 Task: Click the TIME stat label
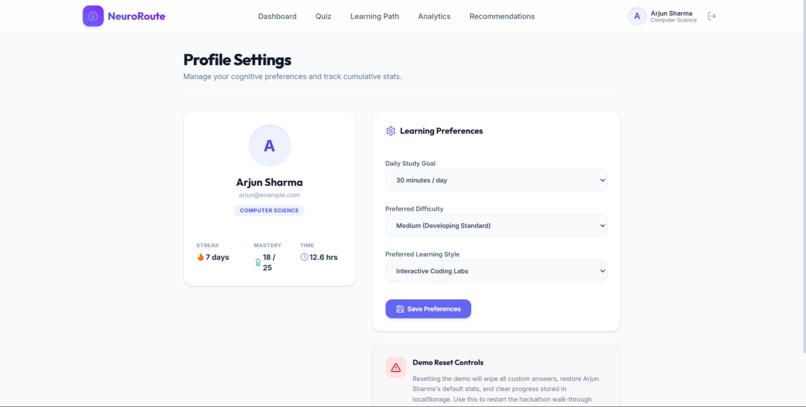(x=307, y=246)
